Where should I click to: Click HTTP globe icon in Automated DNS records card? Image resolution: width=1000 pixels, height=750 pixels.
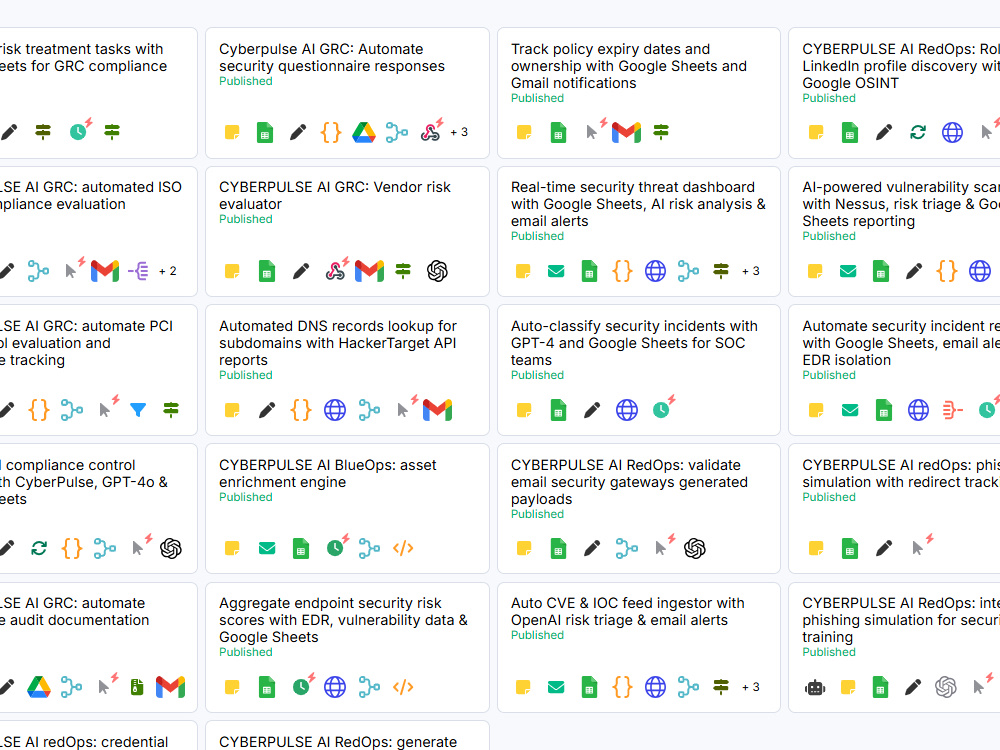coord(335,410)
